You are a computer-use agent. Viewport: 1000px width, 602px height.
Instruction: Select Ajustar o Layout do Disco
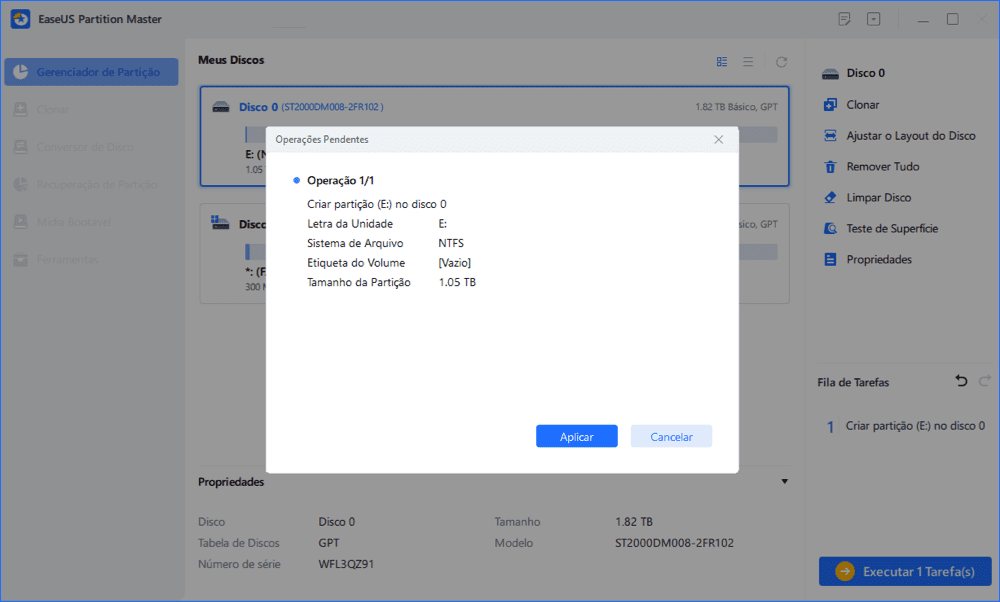(911, 136)
